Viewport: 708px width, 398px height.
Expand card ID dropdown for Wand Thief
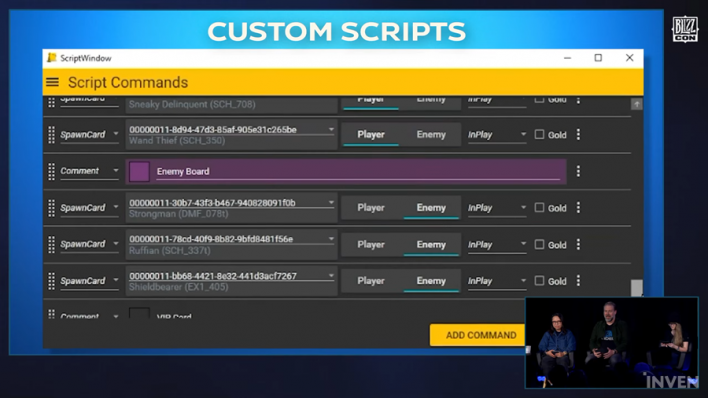(331, 130)
